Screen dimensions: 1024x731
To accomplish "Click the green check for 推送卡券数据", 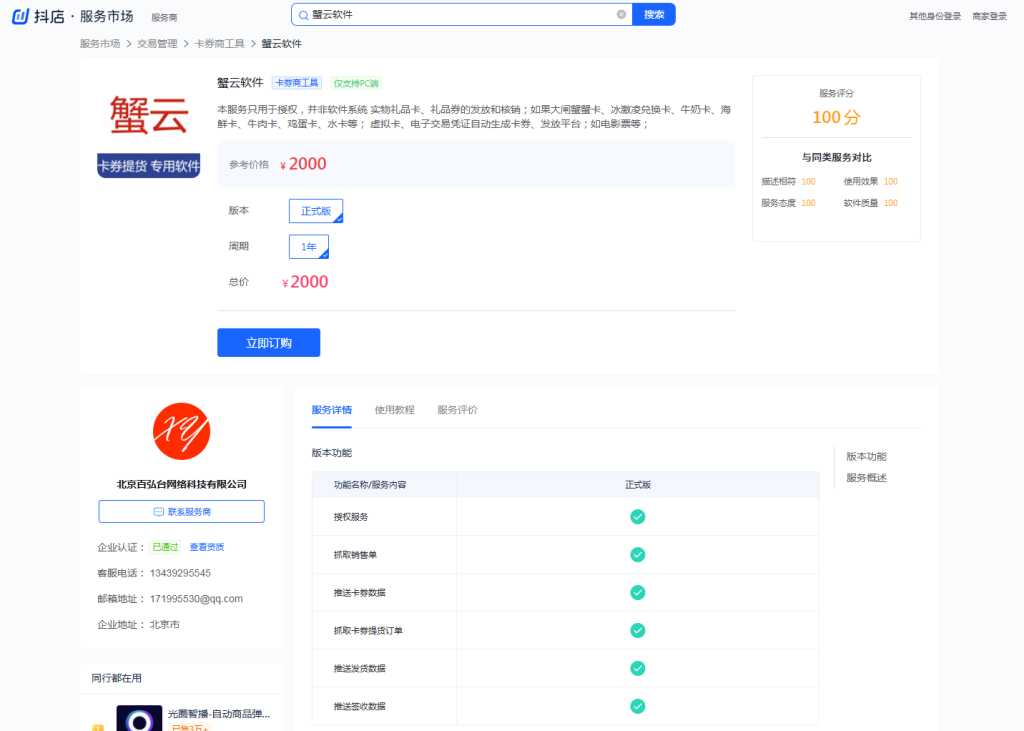I will point(637,593).
